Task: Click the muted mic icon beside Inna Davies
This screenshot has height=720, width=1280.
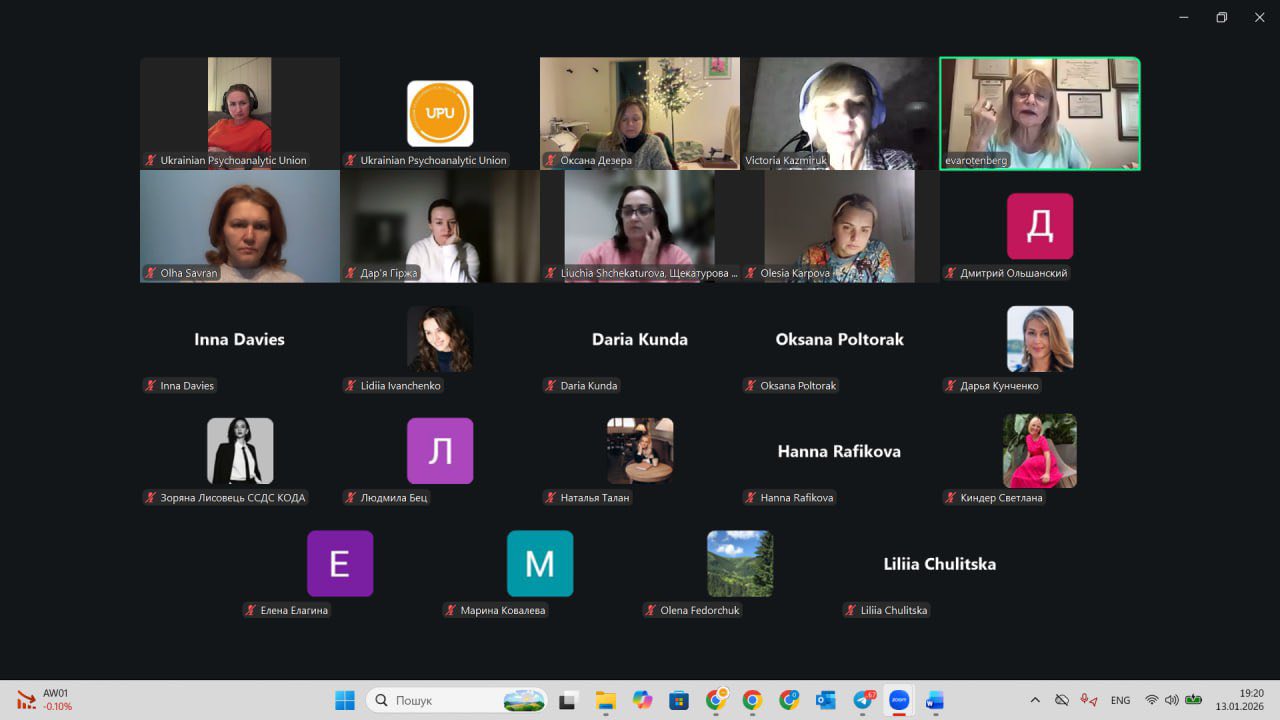Action: coord(151,386)
